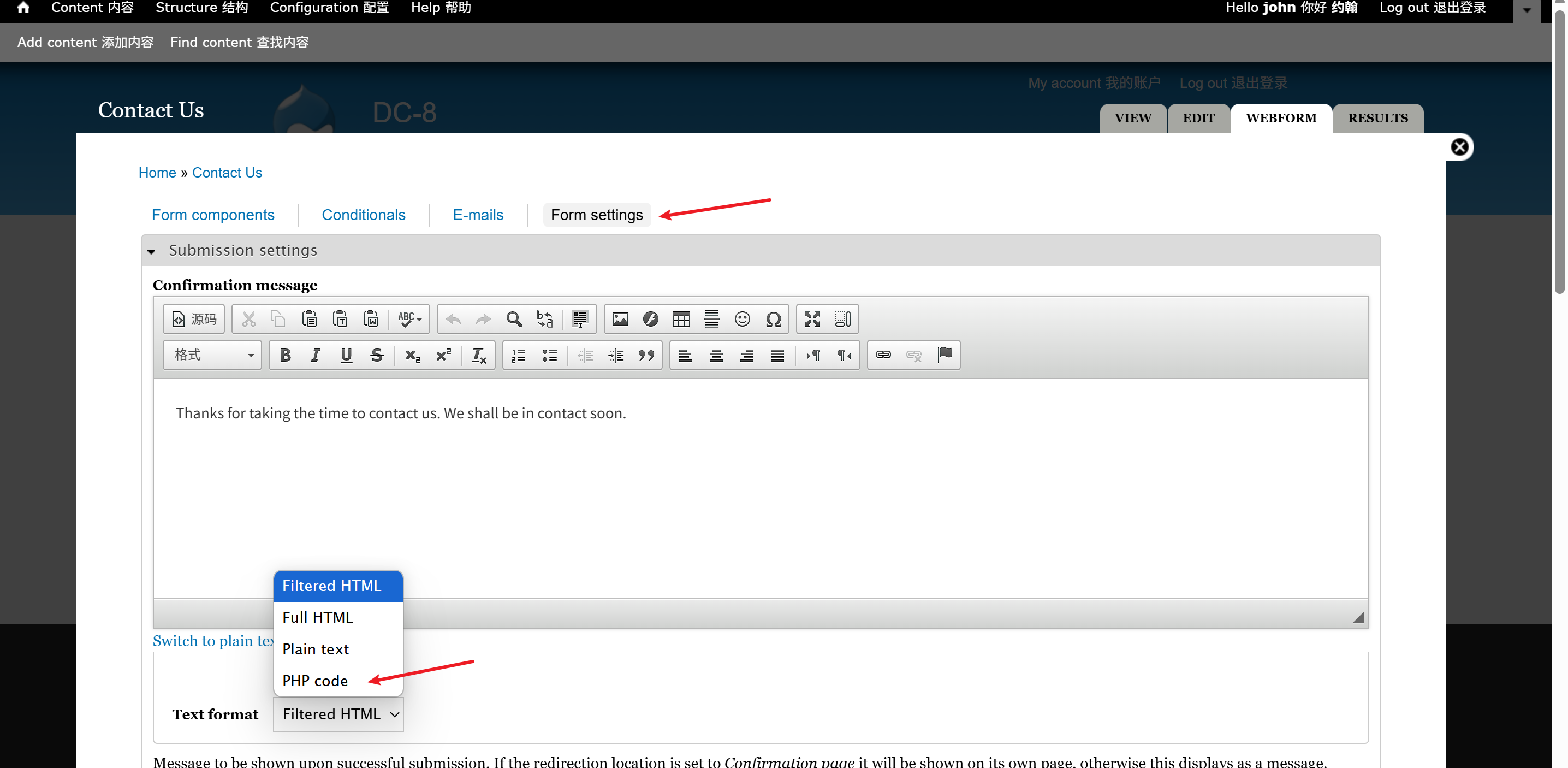Click the Bold formatting icon
Screen dimensions: 1568x768
(285, 355)
